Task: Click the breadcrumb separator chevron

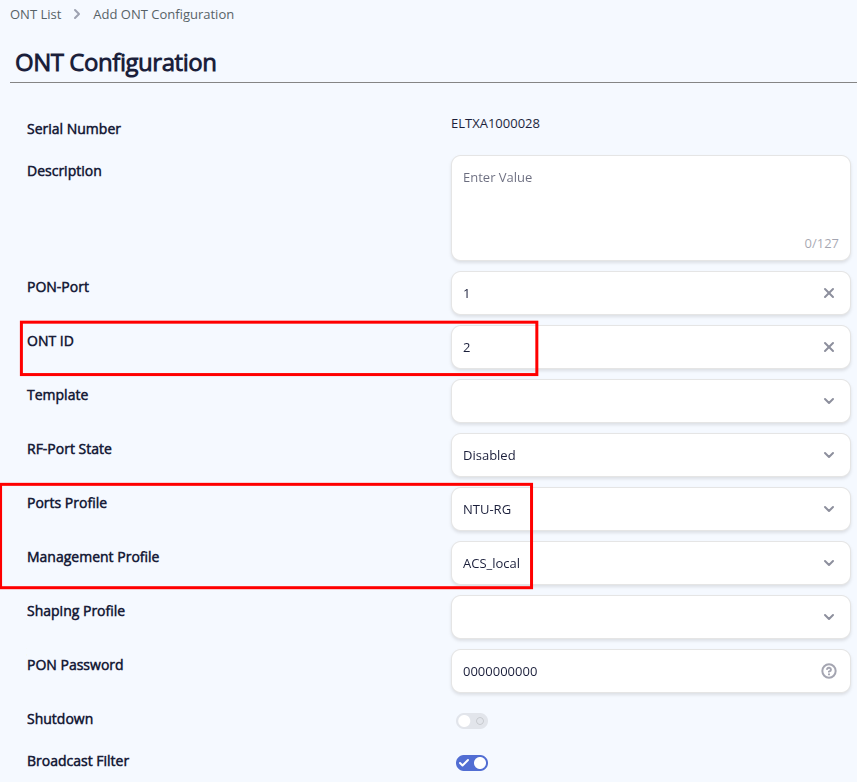Action: click(x=77, y=15)
